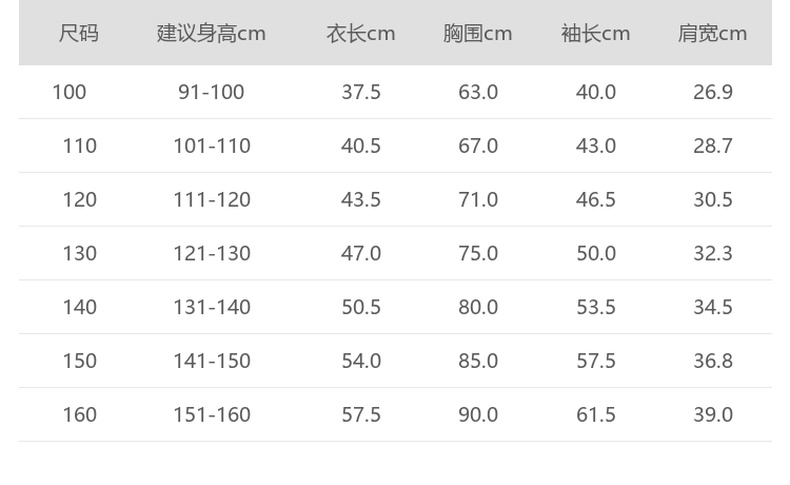Image resolution: width=790 pixels, height=485 pixels.
Task: Click the 胸围cm column header
Action: (x=478, y=33)
